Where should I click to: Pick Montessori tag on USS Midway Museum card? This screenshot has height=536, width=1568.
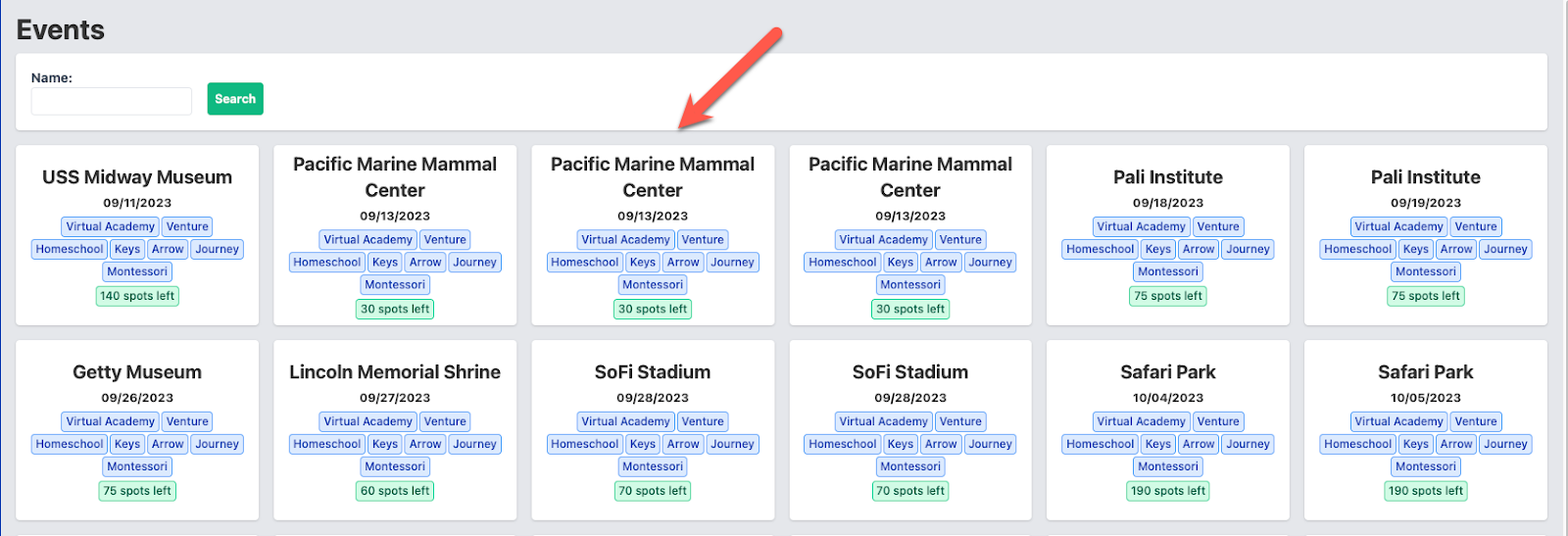click(137, 271)
